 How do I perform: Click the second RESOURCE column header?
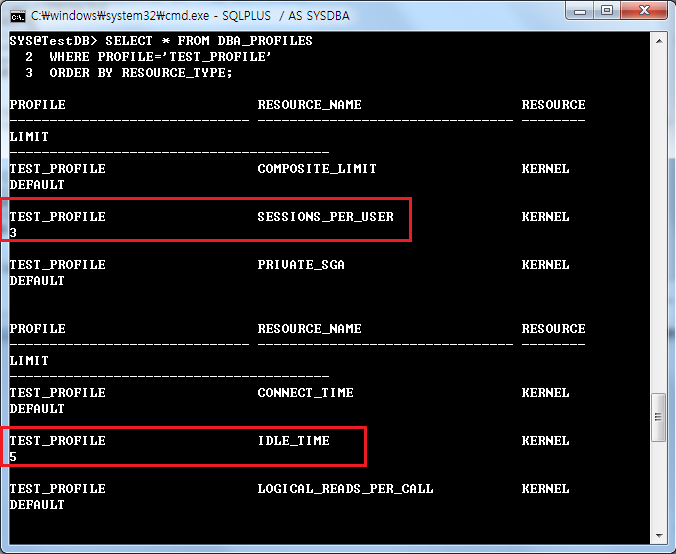click(x=554, y=328)
